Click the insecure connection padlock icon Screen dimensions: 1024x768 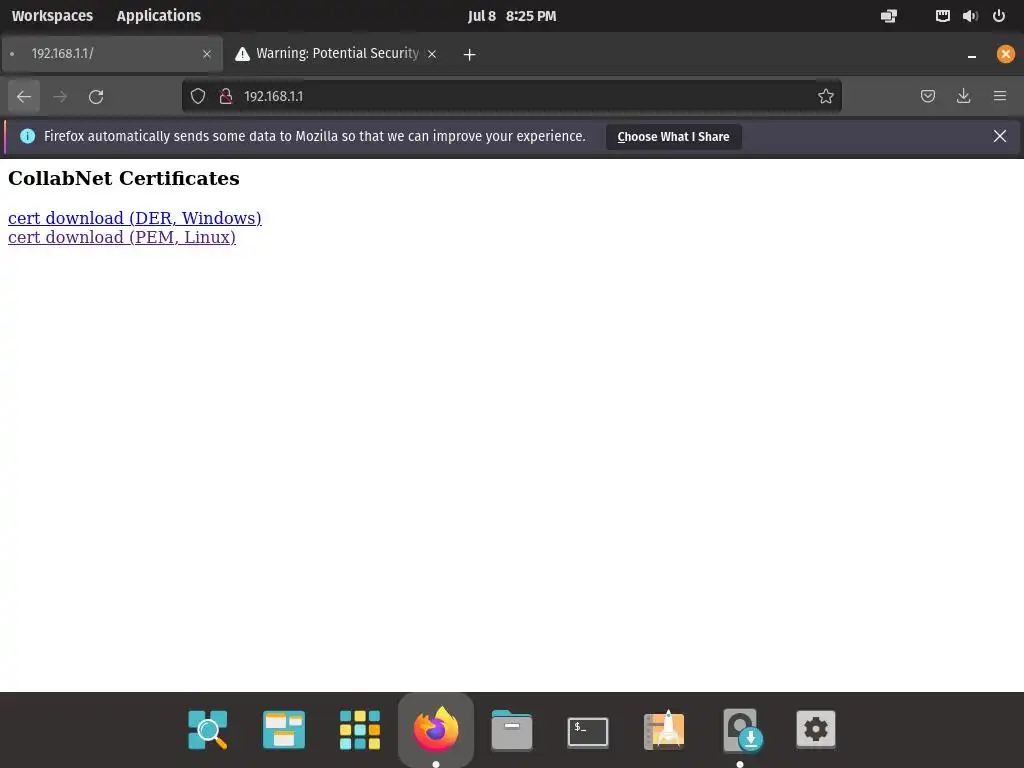click(x=226, y=97)
